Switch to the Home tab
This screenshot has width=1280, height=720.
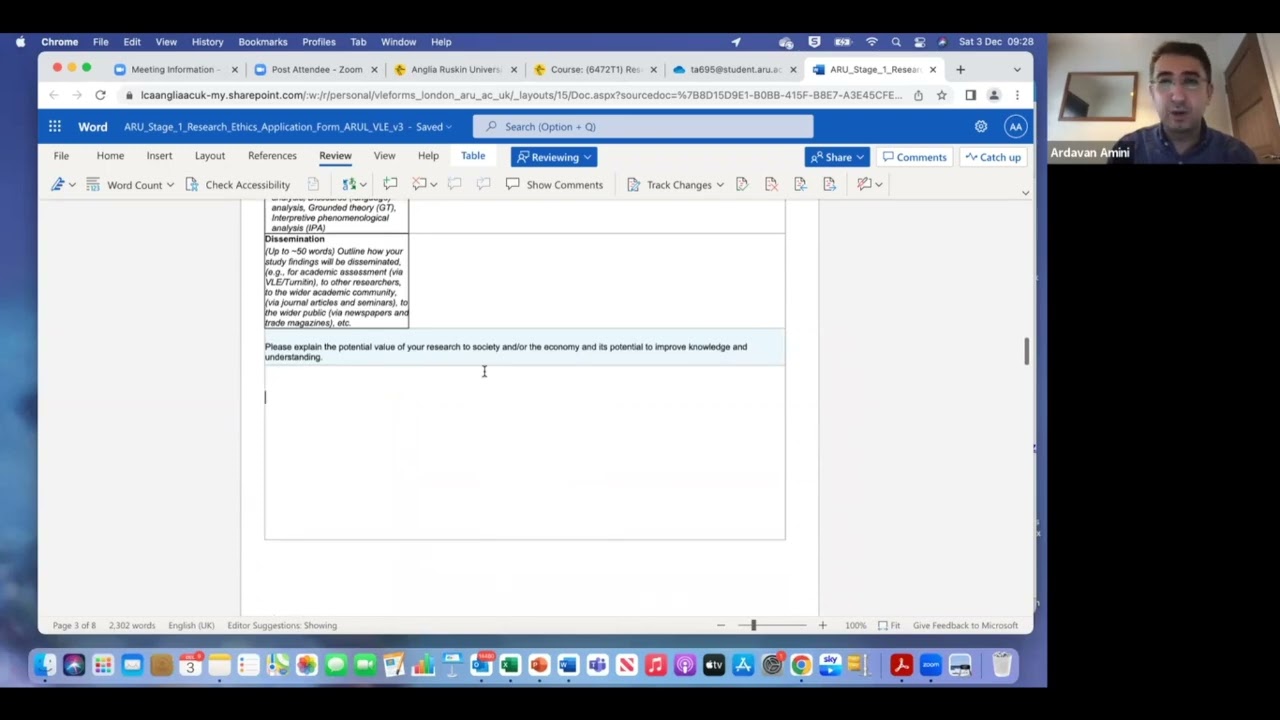point(110,156)
